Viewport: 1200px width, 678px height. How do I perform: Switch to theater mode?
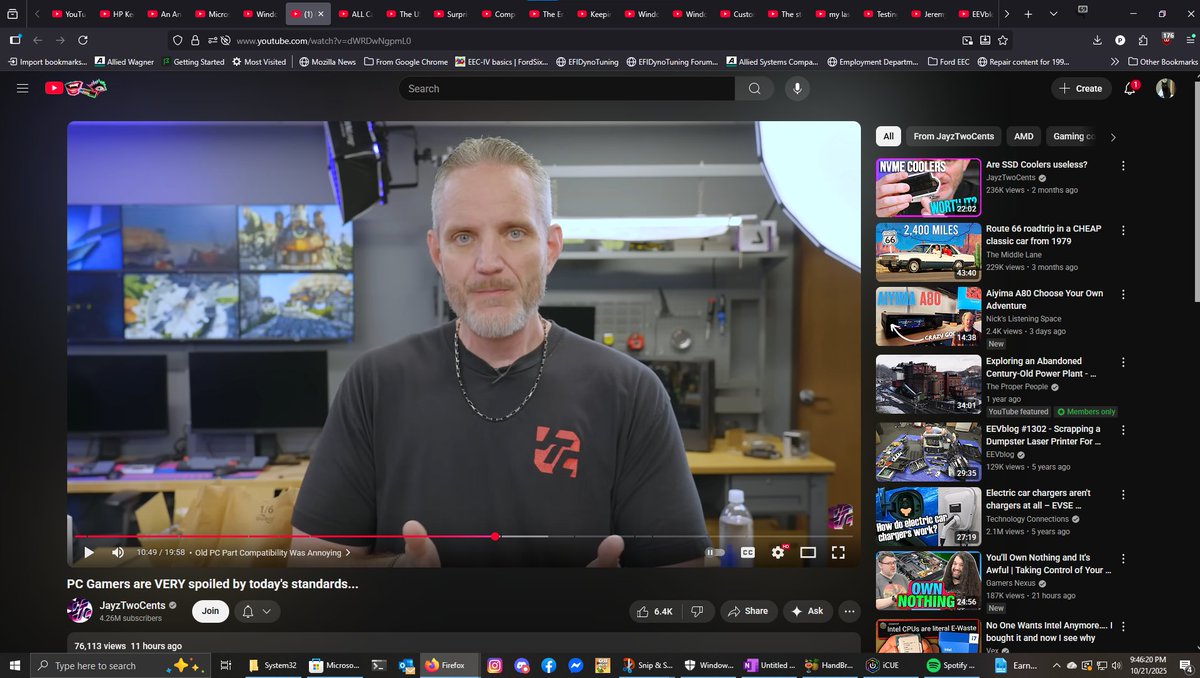pos(808,552)
